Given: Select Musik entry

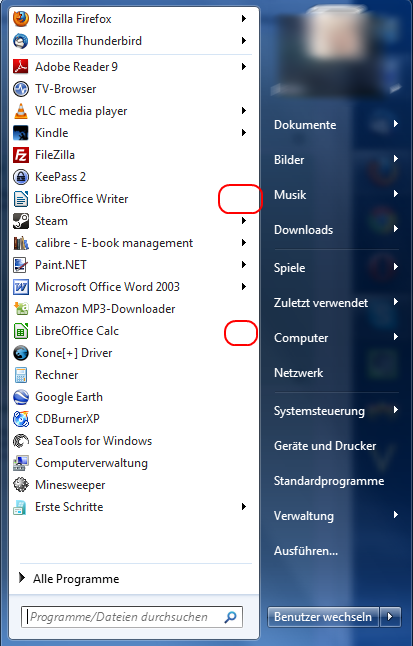Looking at the screenshot, I should (x=290, y=194).
